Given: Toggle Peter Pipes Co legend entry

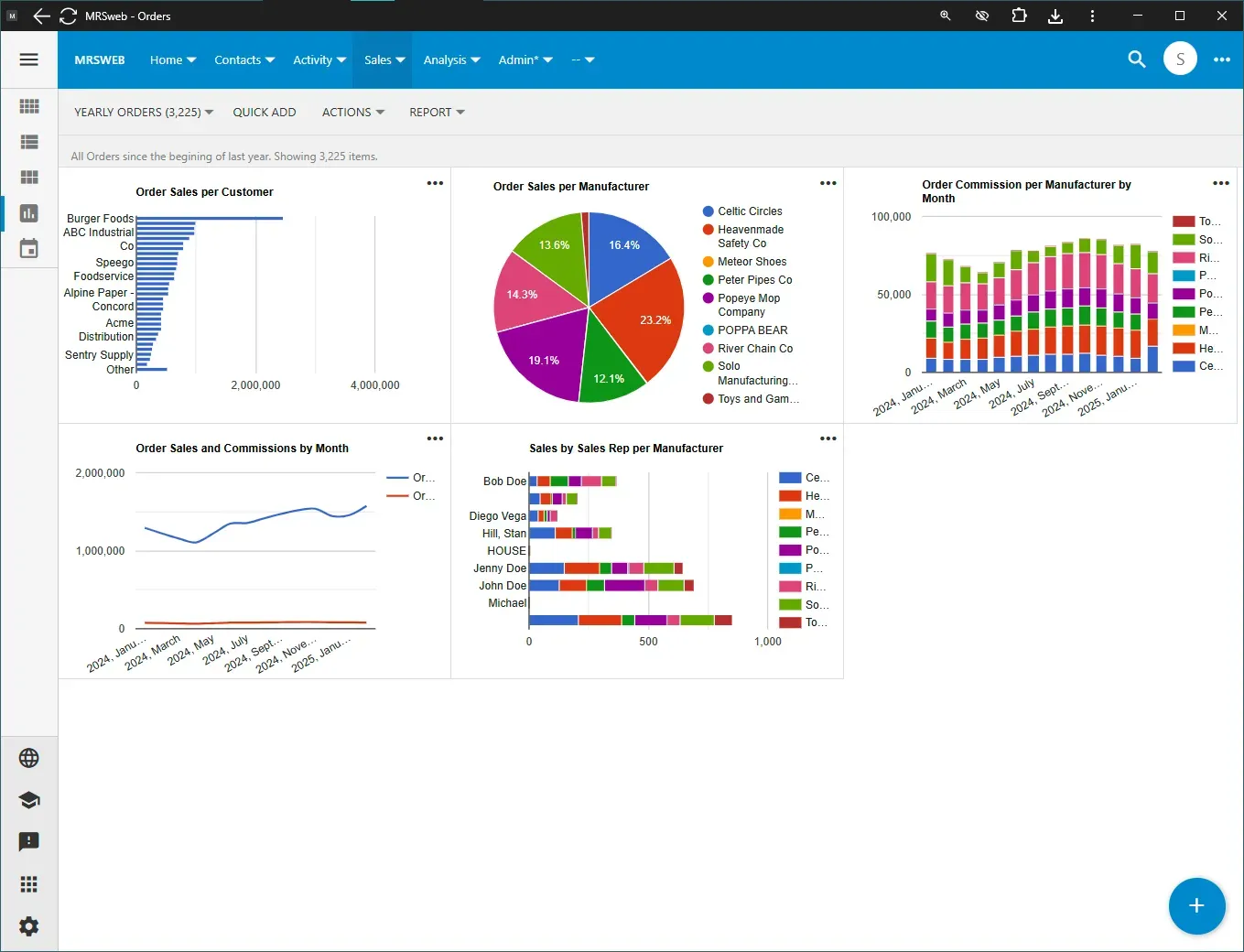Looking at the screenshot, I should [747, 280].
